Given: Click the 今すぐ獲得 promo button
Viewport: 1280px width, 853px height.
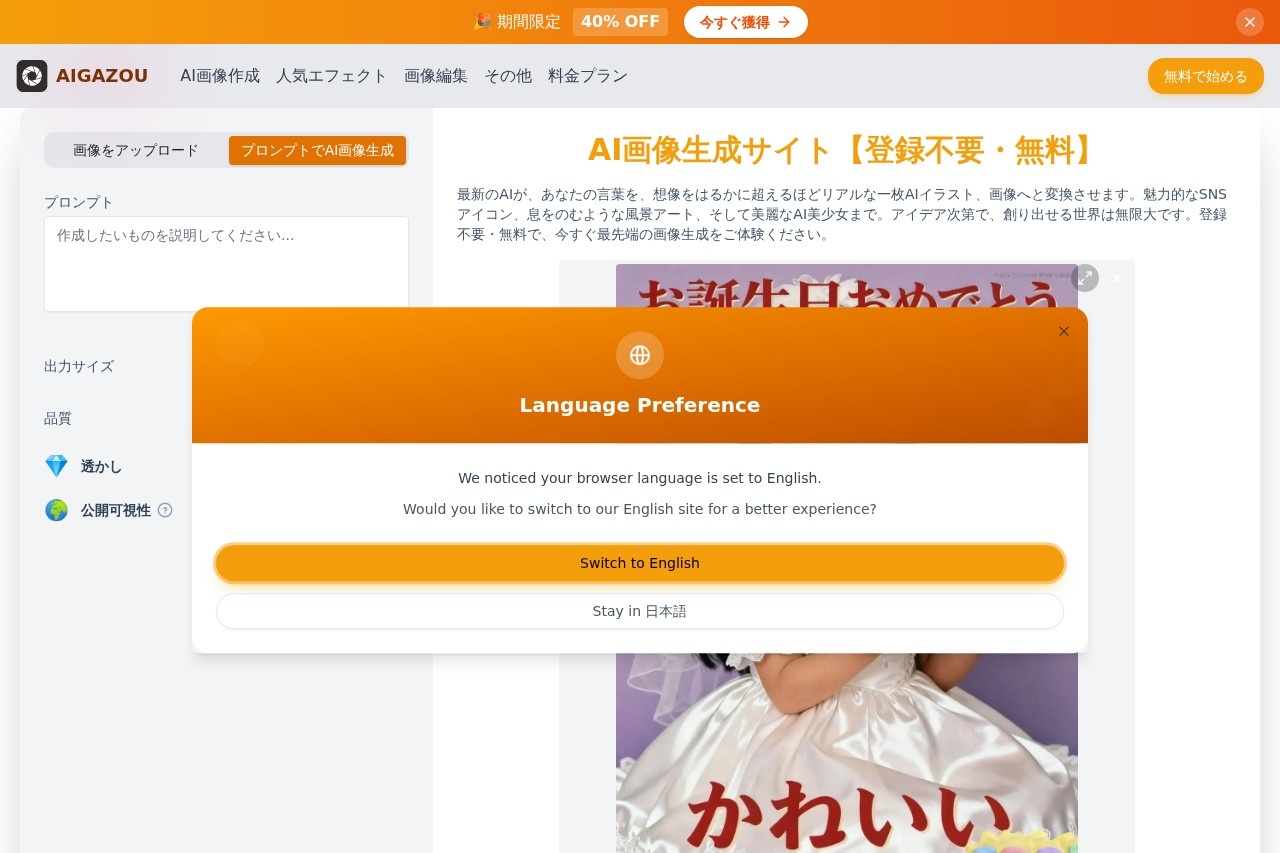Looking at the screenshot, I should 745,22.
